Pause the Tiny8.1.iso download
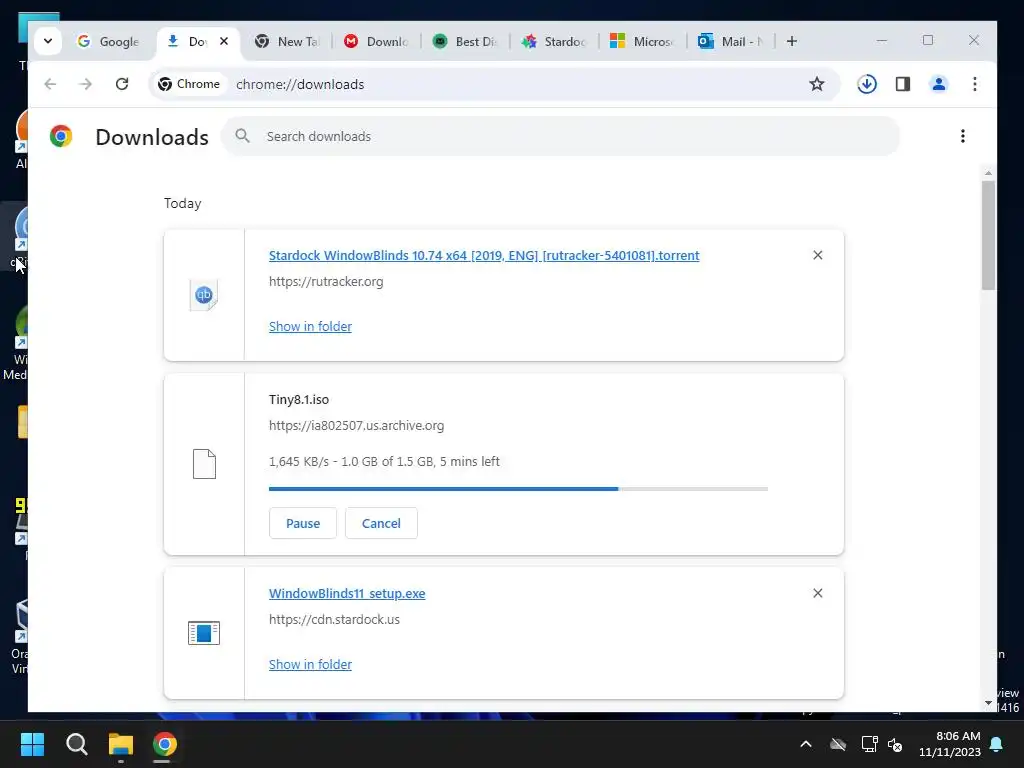This screenshot has height=768, width=1024. pos(303,523)
